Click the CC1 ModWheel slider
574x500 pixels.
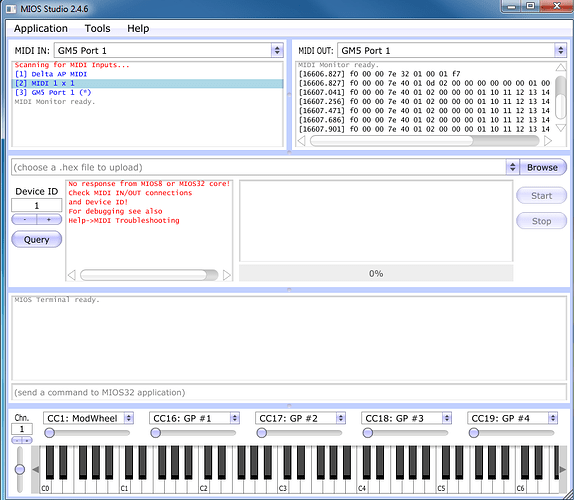pos(87,433)
